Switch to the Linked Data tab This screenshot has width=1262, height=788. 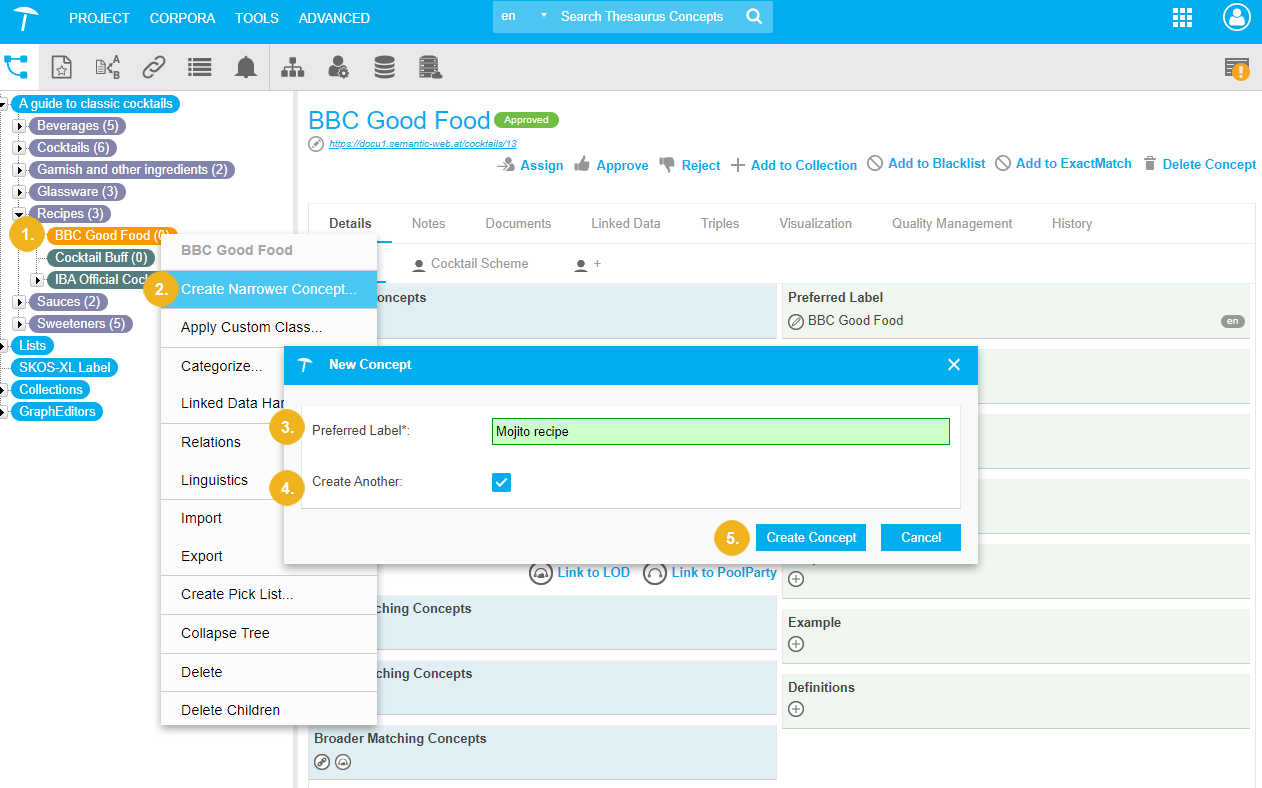[x=625, y=224]
